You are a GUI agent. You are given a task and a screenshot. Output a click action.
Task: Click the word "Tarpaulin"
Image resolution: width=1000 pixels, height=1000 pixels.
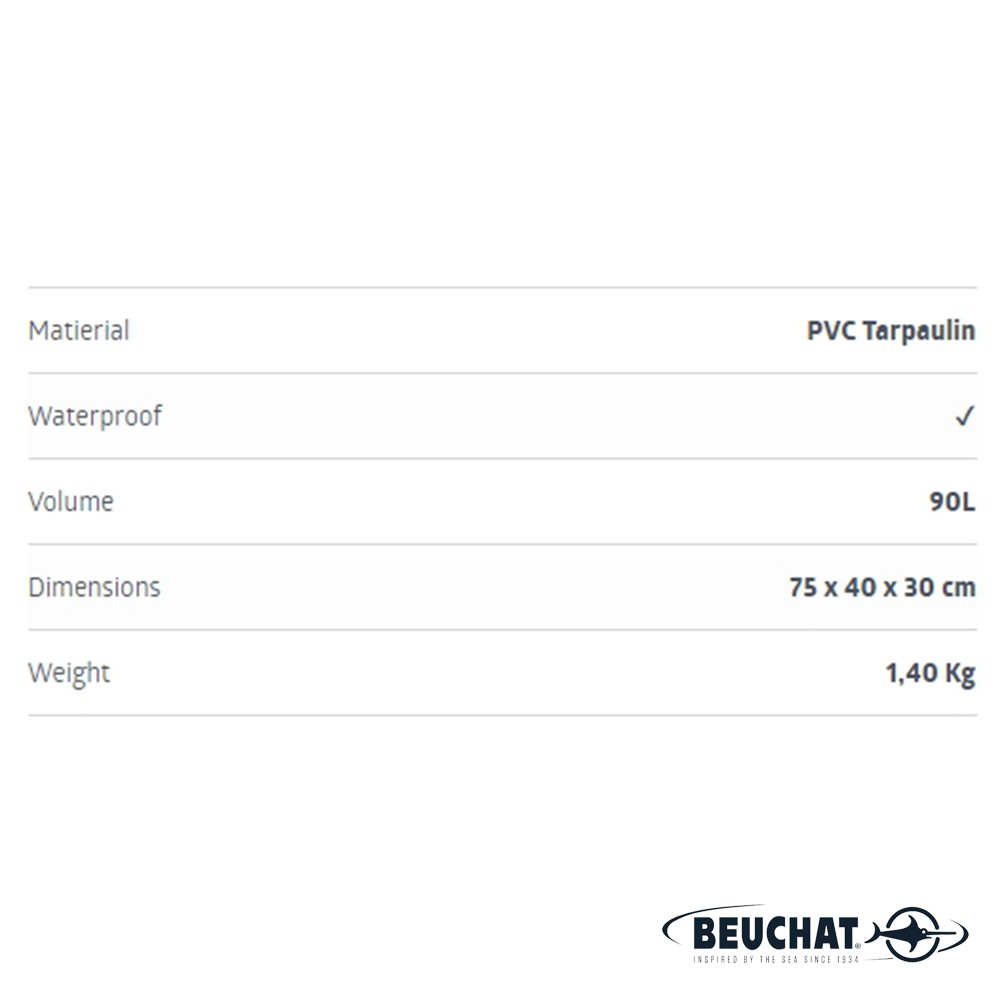click(917, 332)
